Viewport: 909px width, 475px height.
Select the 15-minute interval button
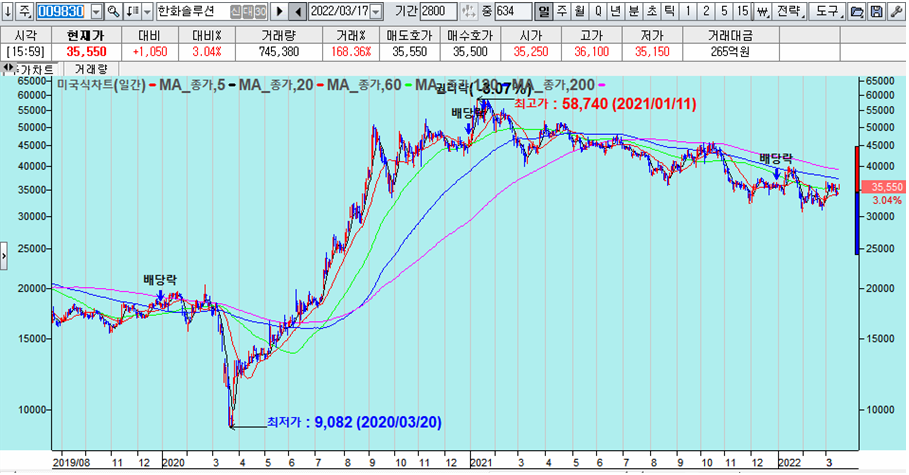pyautogui.click(x=742, y=11)
